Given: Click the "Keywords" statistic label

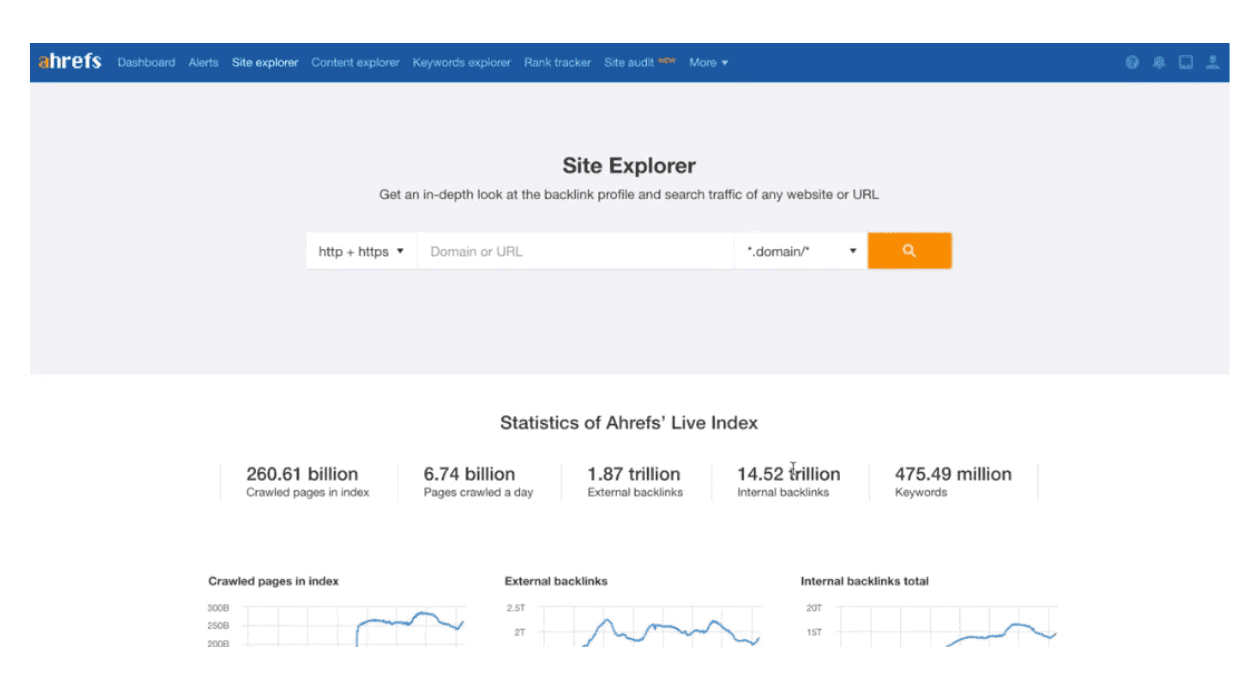Looking at the screenshot, I should [x=921, y=492].
